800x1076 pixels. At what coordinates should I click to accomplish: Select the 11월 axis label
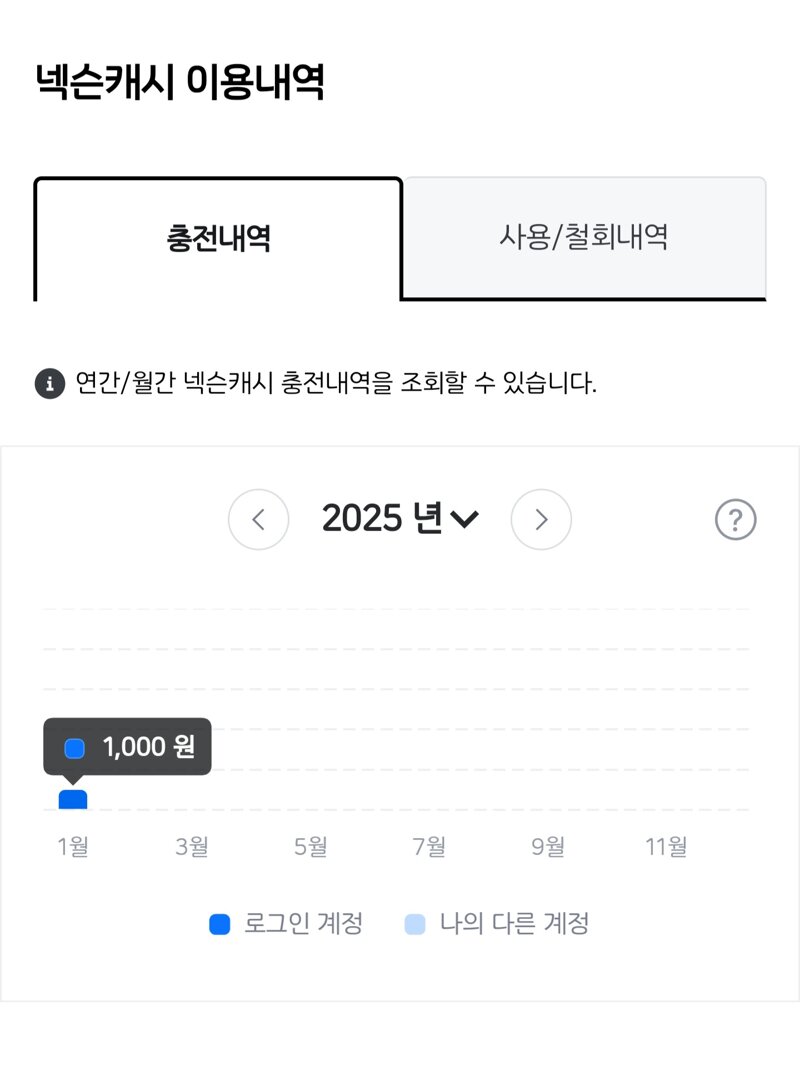coord(666,847)
